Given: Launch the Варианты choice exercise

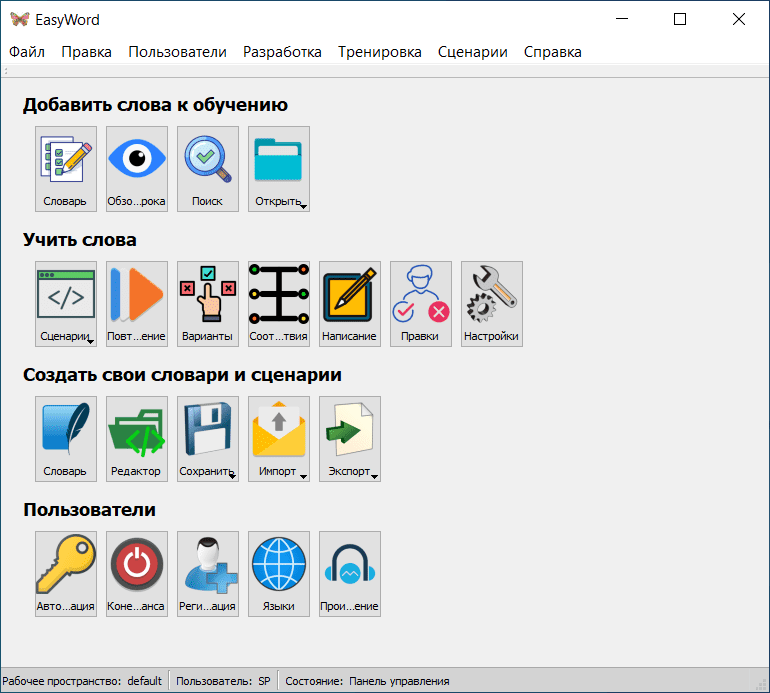Looking at the screenshot, I should (208, 304).
